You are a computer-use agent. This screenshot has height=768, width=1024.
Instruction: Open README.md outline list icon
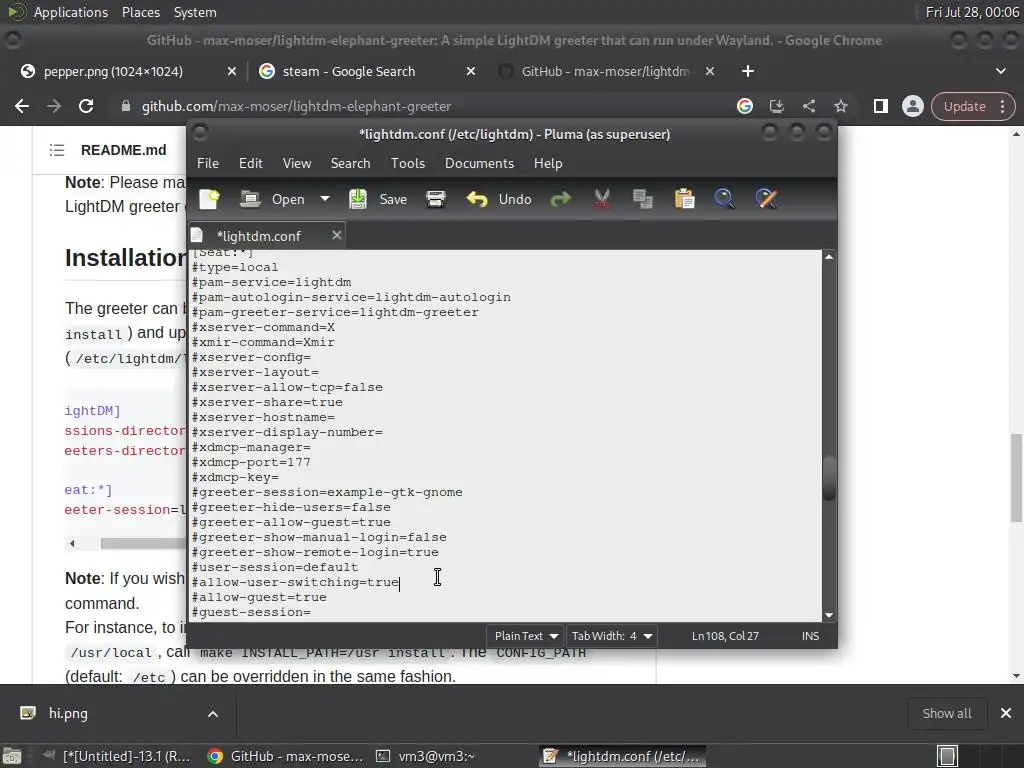(x=57, y=150)
